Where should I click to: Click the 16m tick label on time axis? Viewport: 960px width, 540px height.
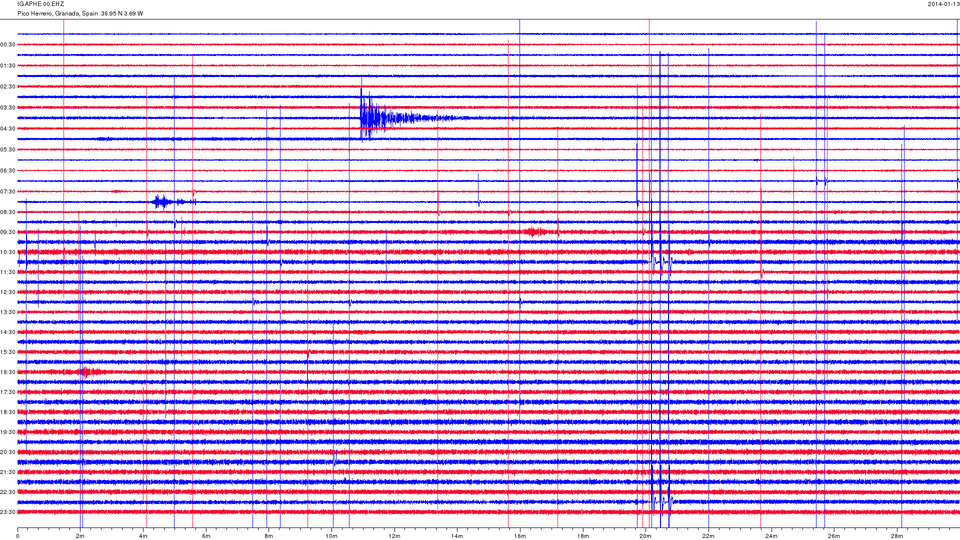coord(520,536)
